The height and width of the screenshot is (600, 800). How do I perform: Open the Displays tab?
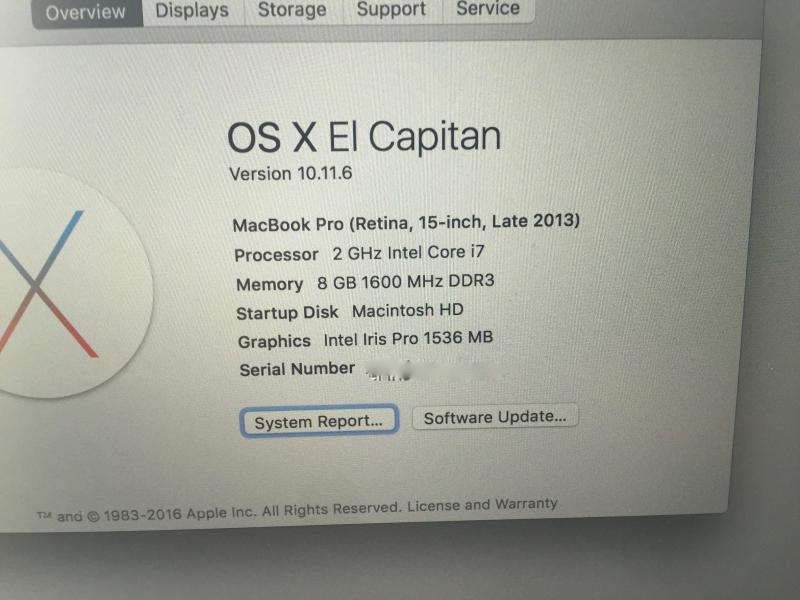192,11
